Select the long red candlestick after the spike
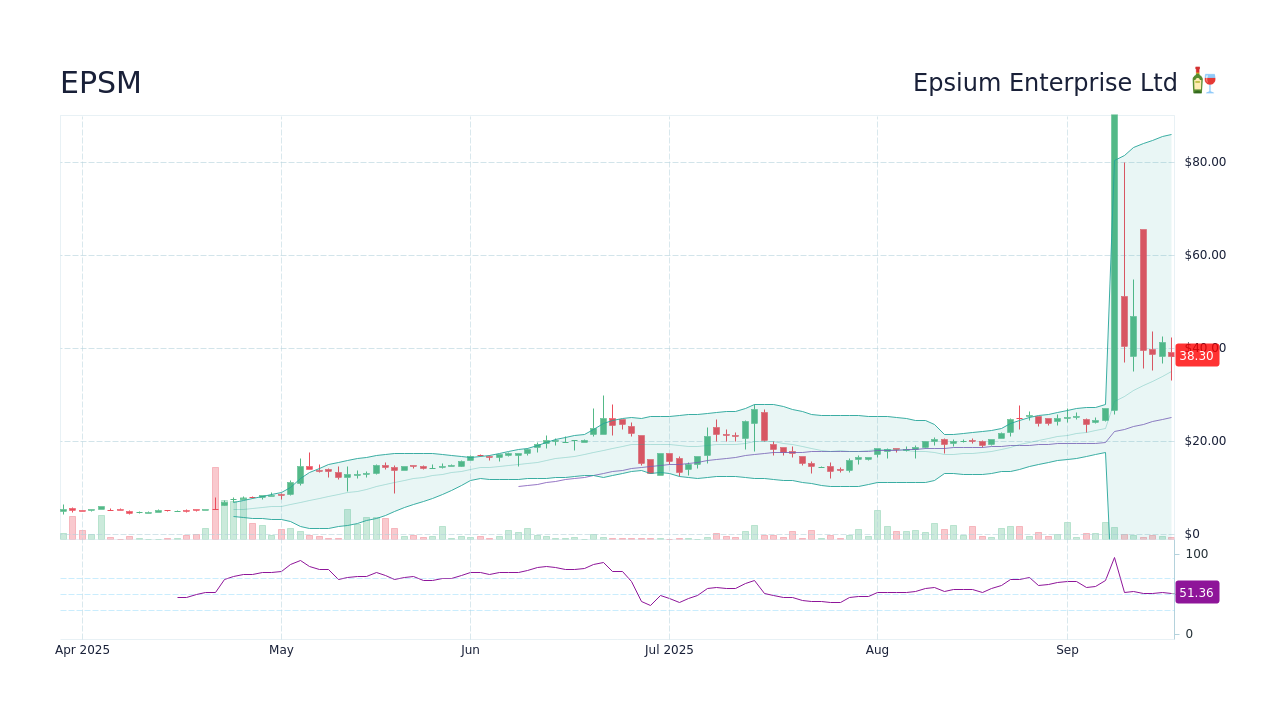 1143,290
